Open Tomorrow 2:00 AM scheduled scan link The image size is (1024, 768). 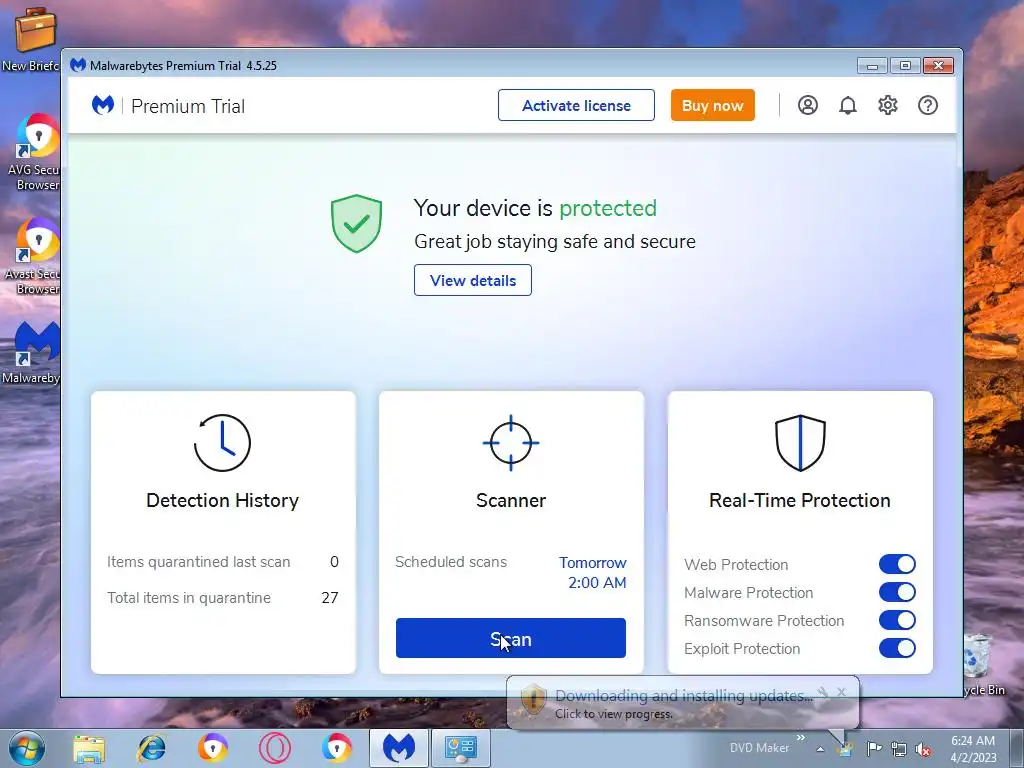click(592, 573)
